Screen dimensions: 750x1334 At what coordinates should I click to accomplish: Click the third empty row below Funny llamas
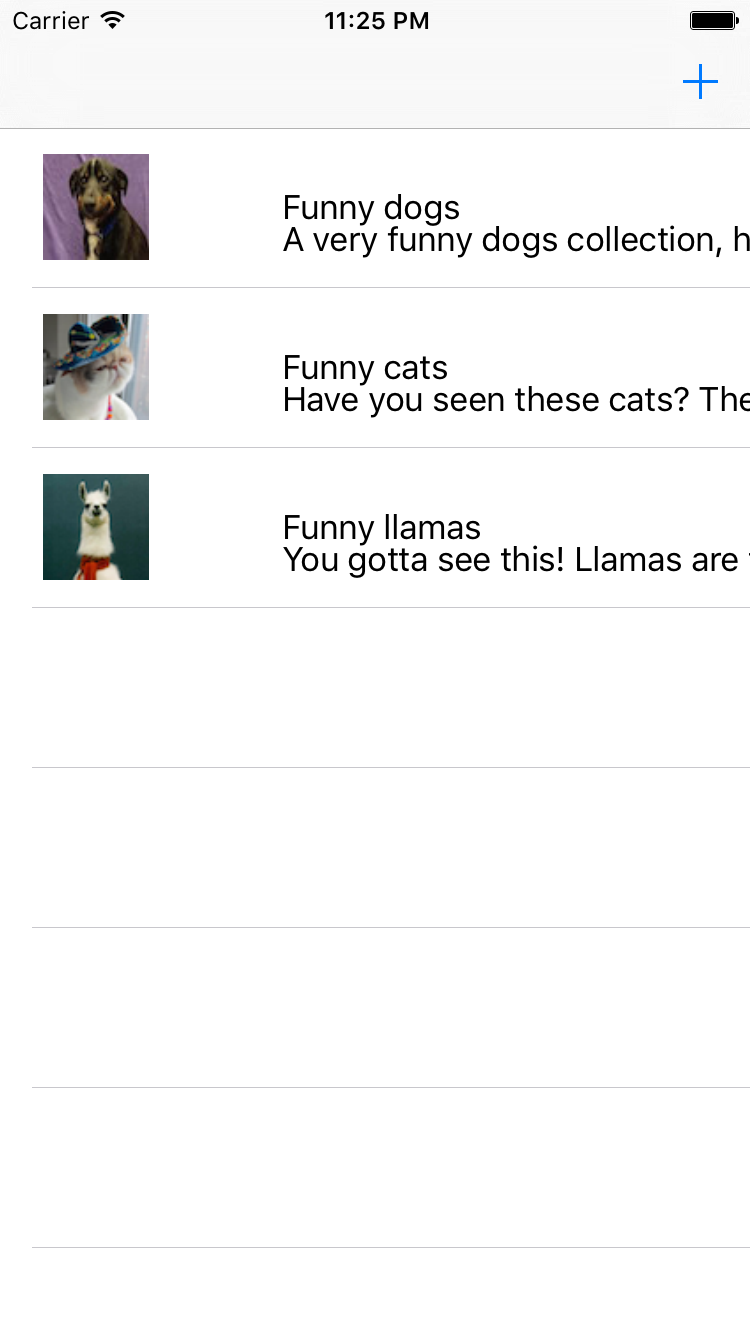[390, 1008]
